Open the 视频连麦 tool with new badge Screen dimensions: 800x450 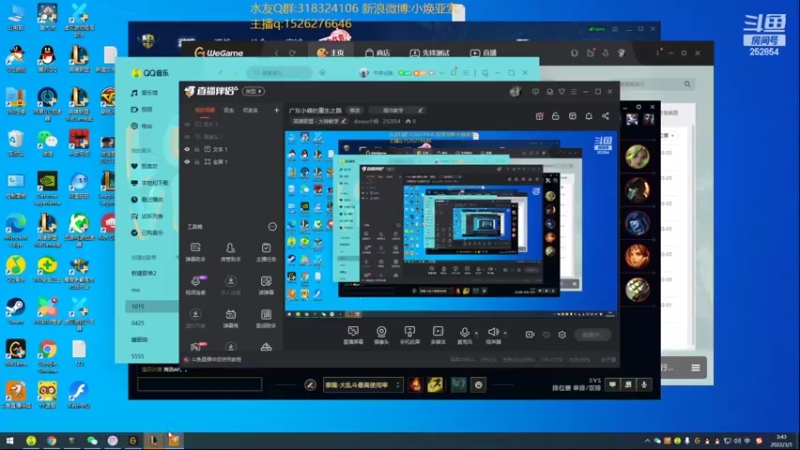195,285
